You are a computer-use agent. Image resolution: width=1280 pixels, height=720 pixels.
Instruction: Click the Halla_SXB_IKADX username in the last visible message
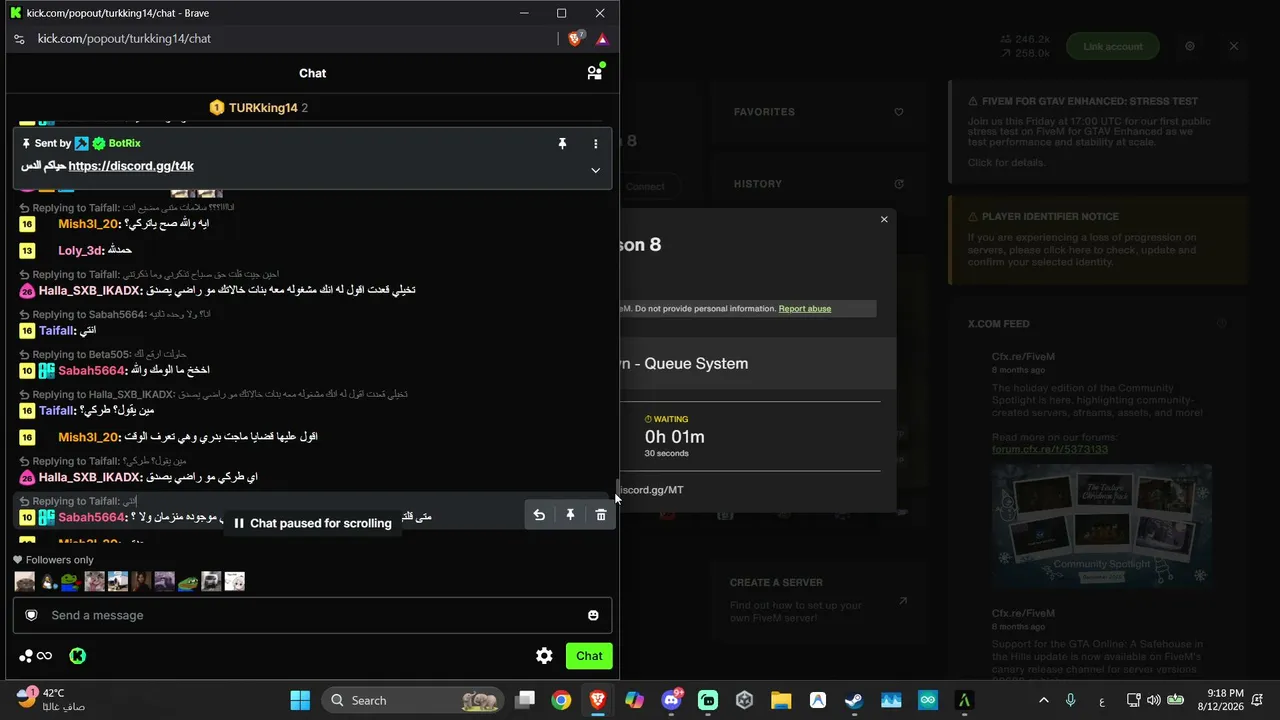90,477
